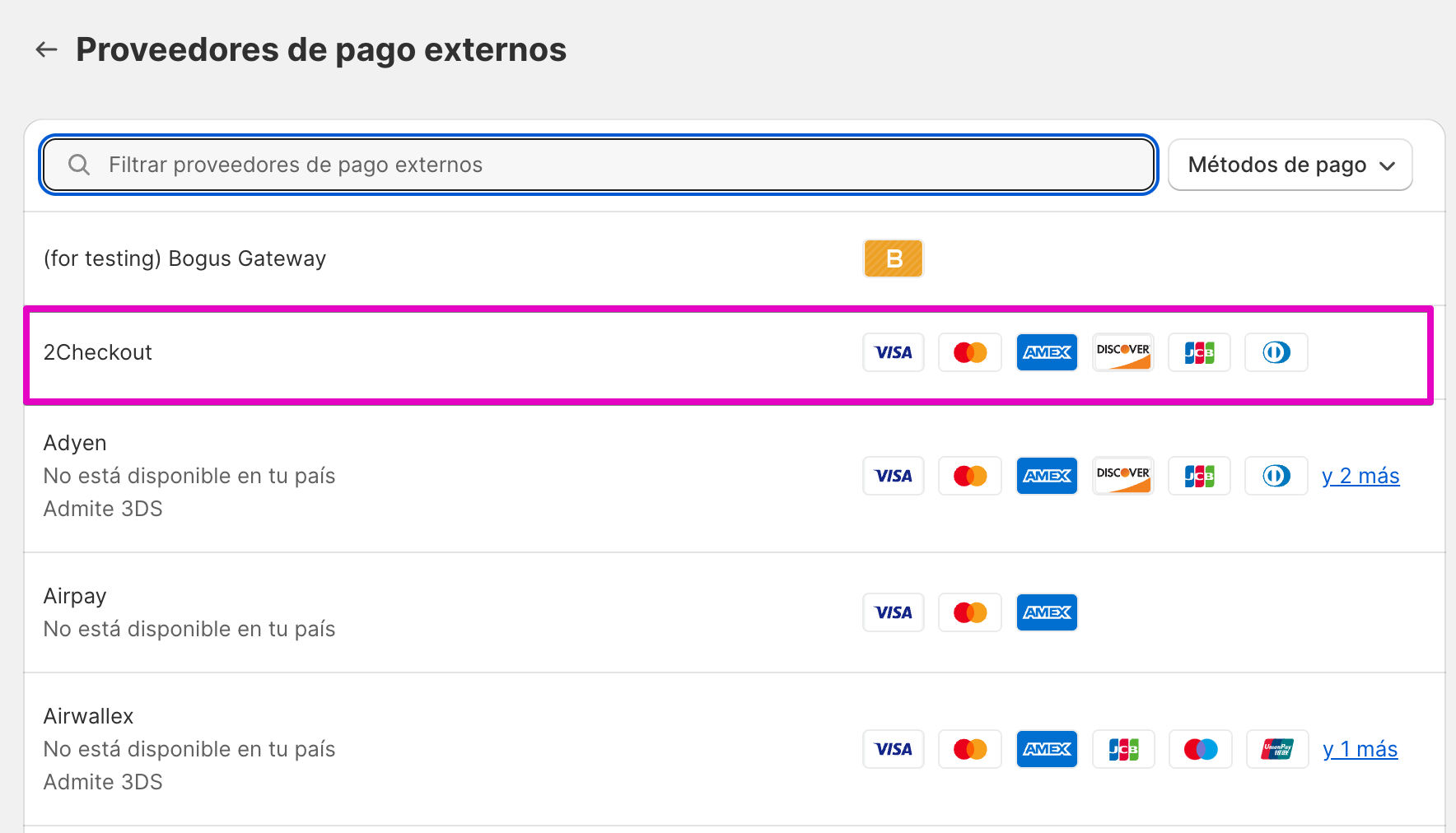Click the "y 1 más" link for Airwallex
The width and height of the screenshot is (1456, 833).
(1360, 749)
